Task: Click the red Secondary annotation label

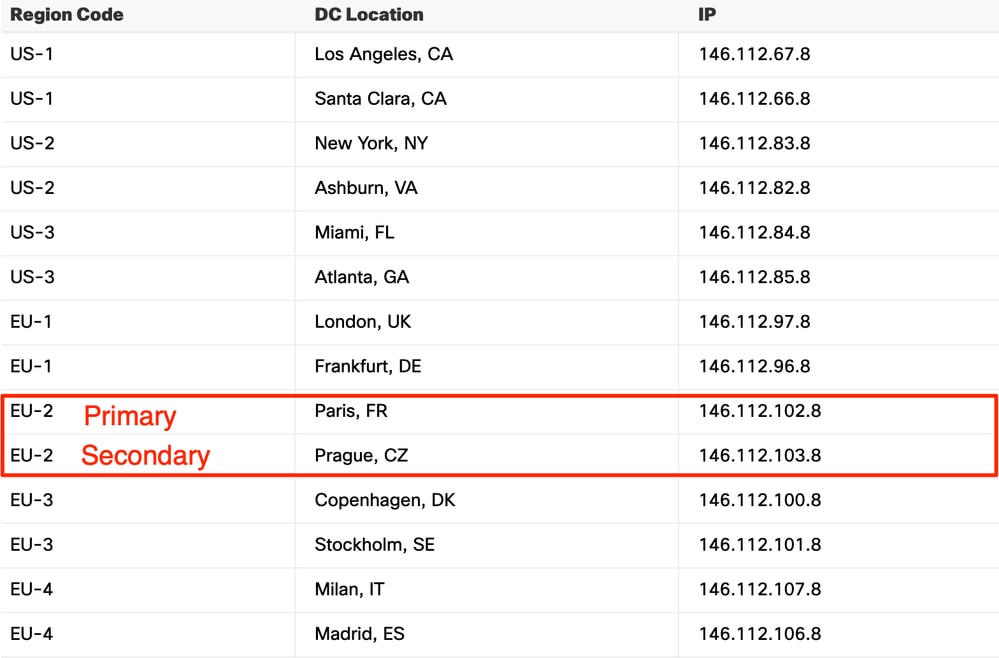Action: pyautogui.click(x=145, y=456)
